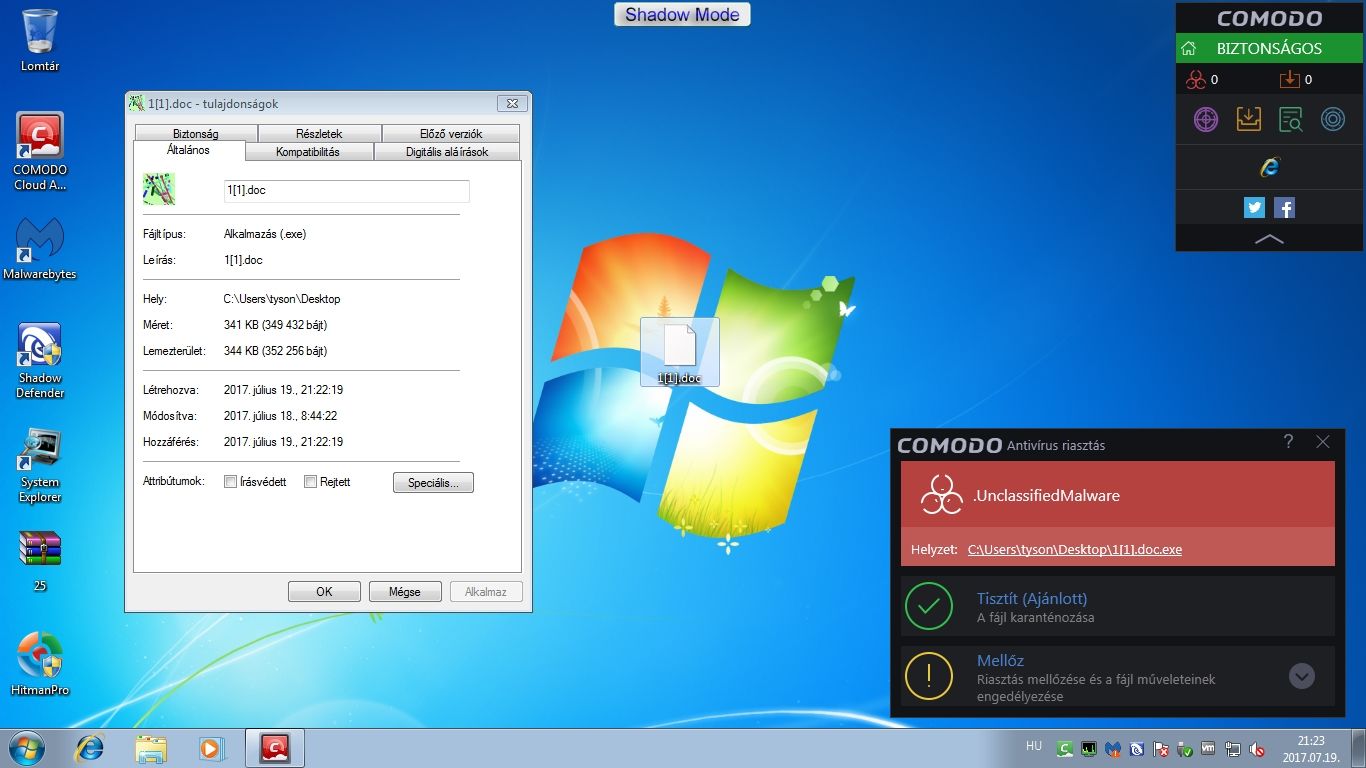Click the Comodo taskbar button

click(274, 748)
